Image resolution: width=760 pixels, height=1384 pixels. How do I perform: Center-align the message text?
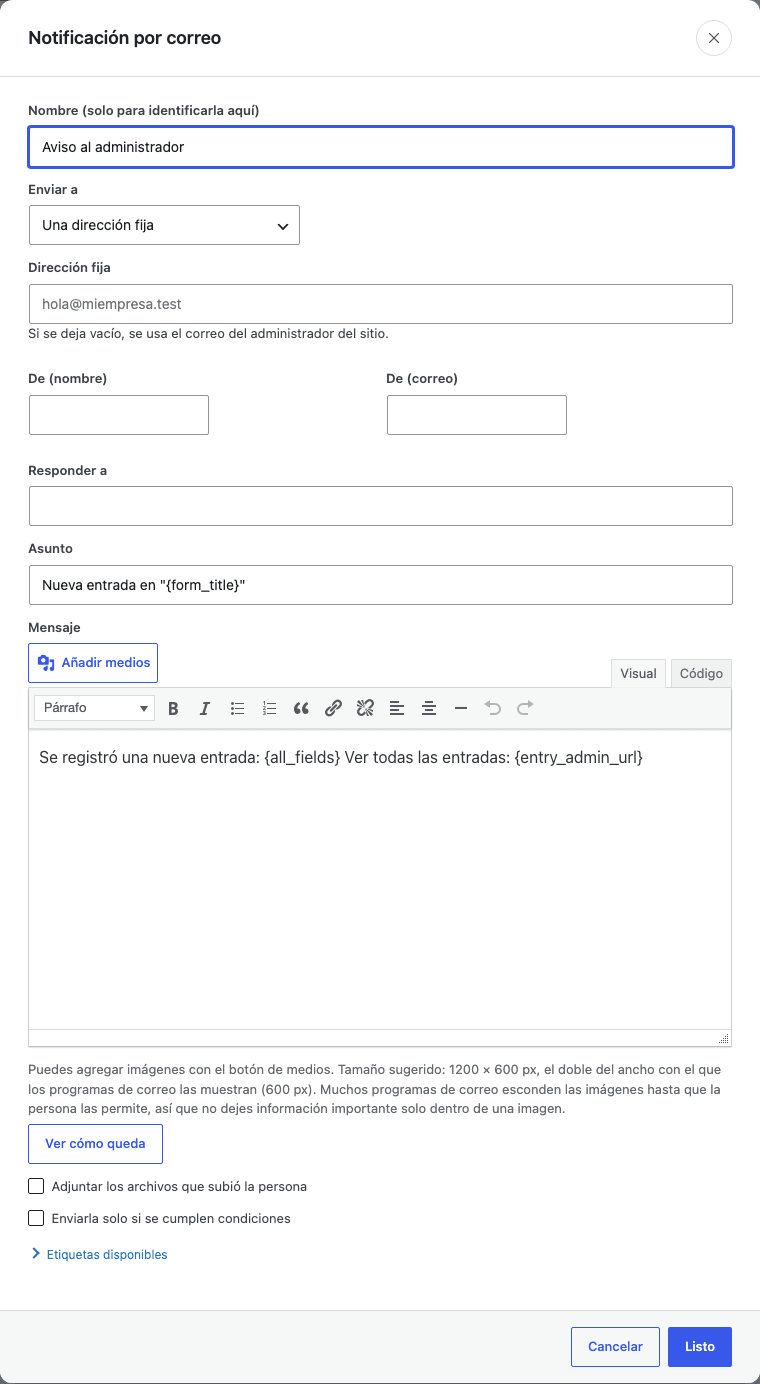(x=429, y=708)
